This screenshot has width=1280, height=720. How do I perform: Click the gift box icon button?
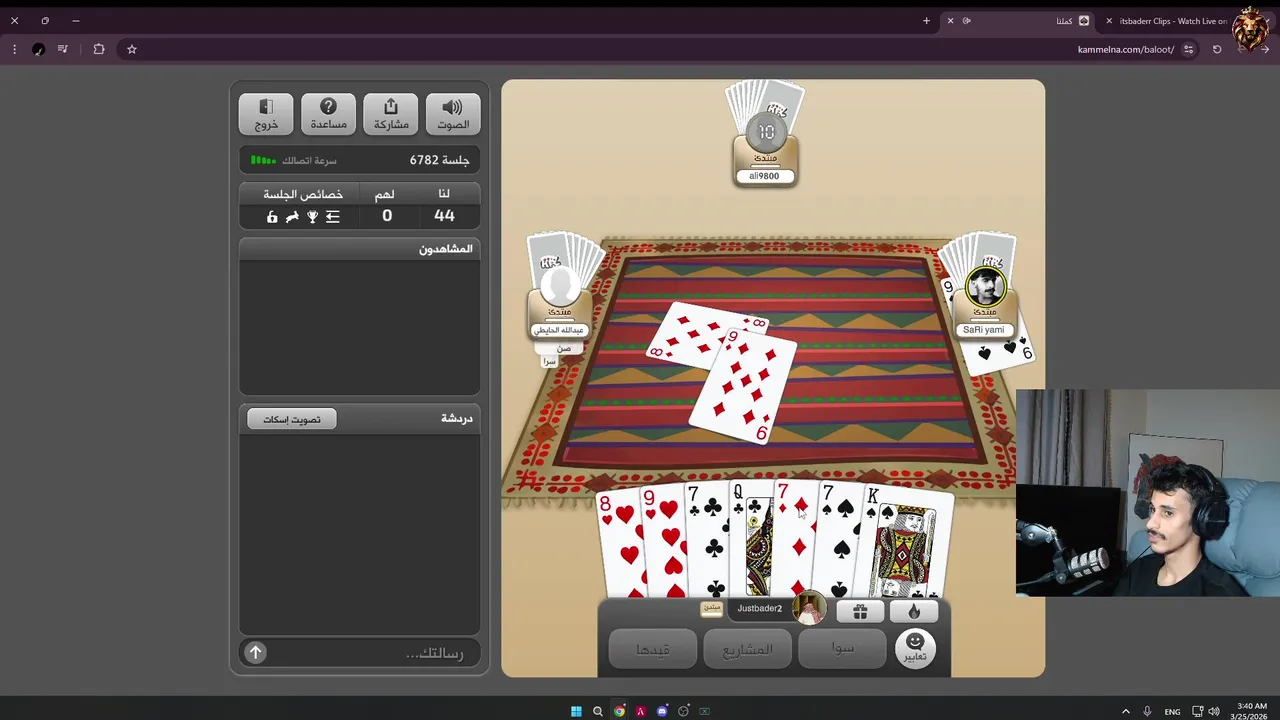(x=860, y=611)
